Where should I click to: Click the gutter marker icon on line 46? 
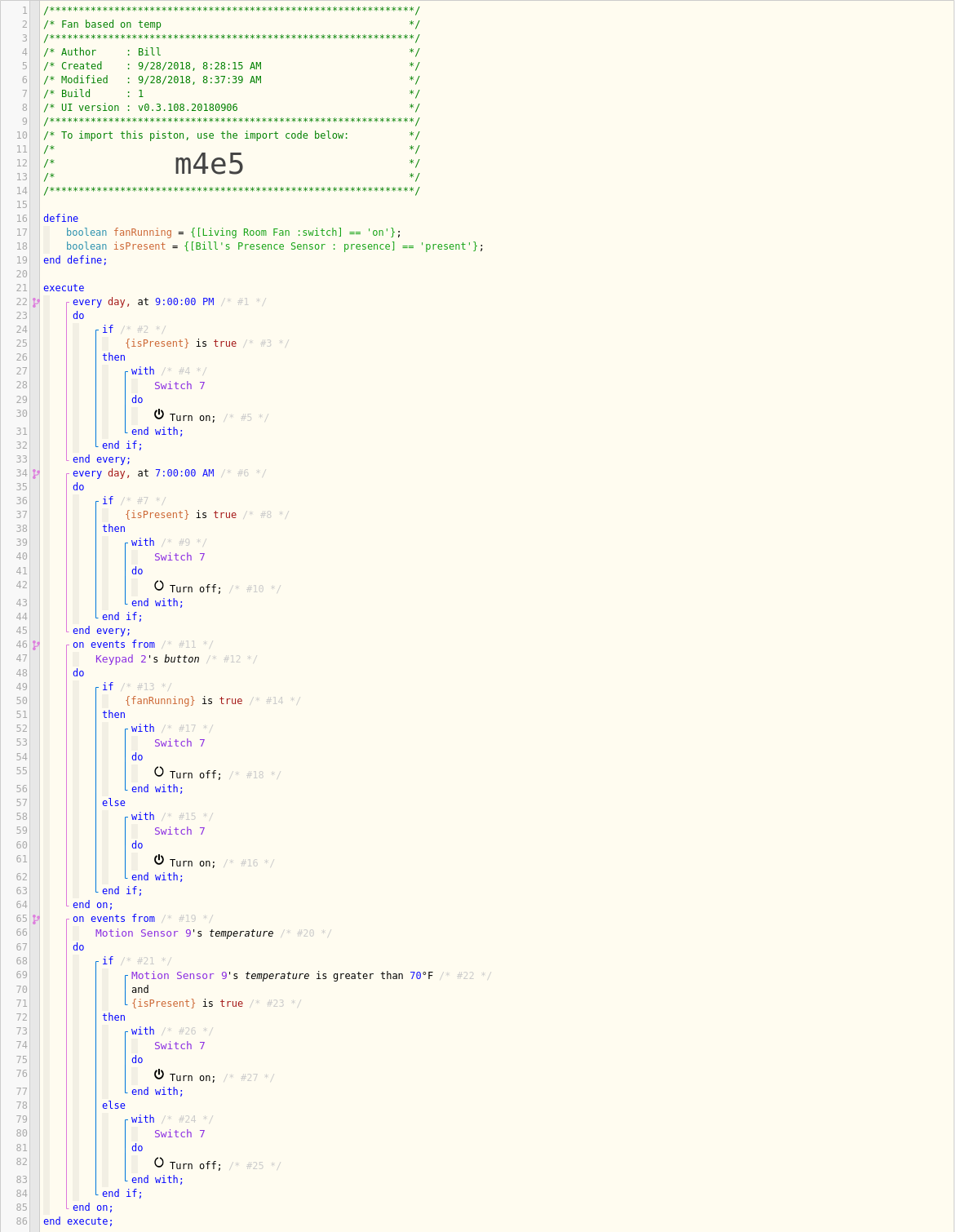pyautogui.click(x=36, y=645)
